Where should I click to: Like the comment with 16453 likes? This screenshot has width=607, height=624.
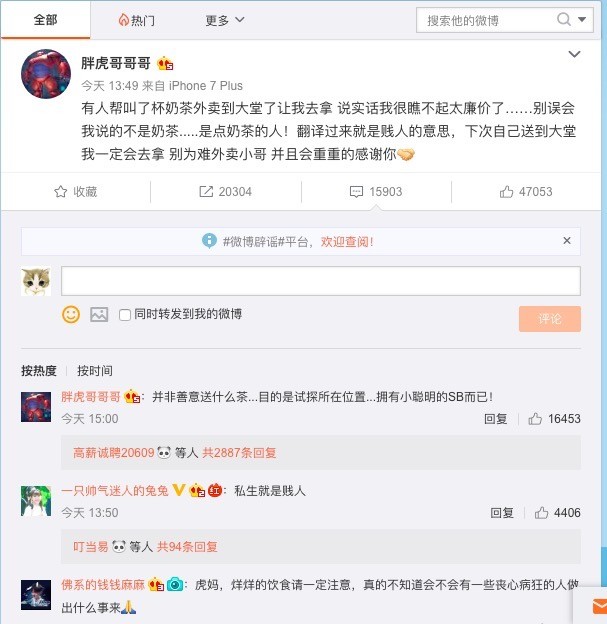[535, 419]
